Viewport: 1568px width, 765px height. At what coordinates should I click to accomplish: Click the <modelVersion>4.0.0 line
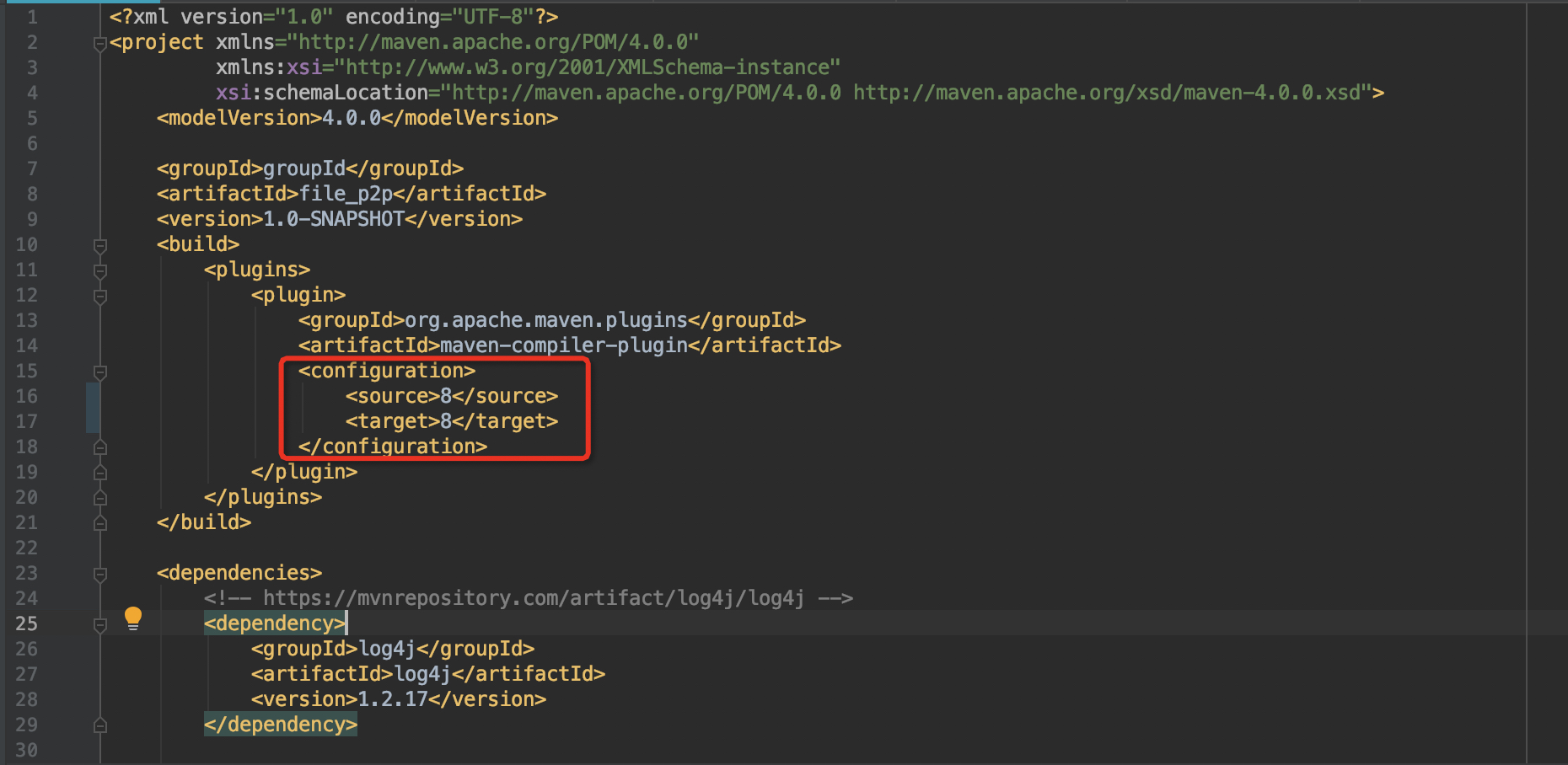point(357,118)
